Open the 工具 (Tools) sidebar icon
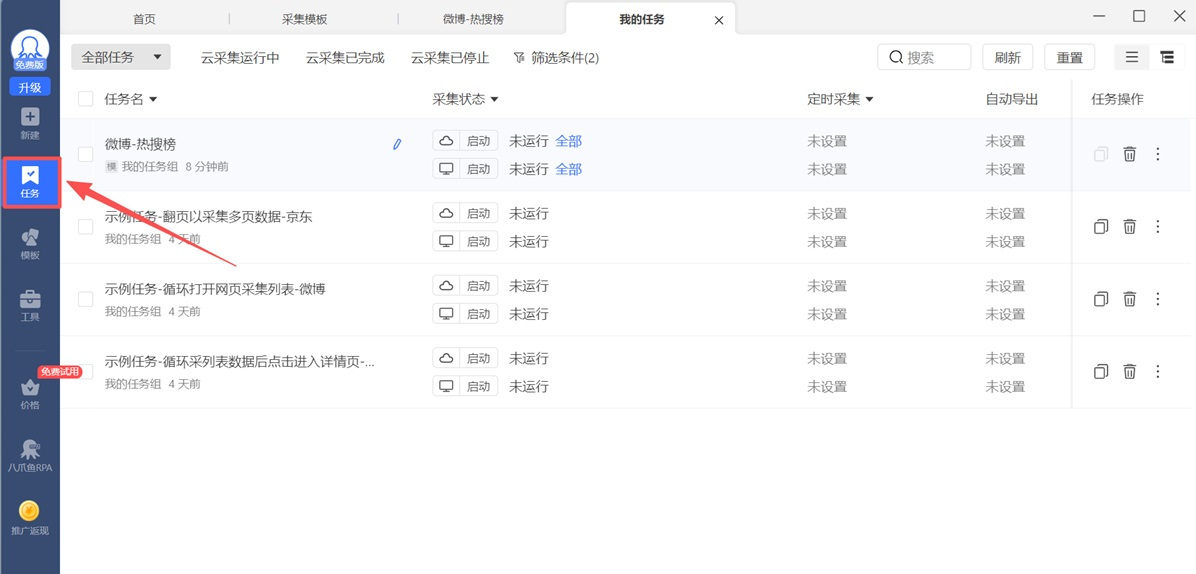The width and height of the screenshot is (1196, 574). pyautogui.click(x=30, y=305)
